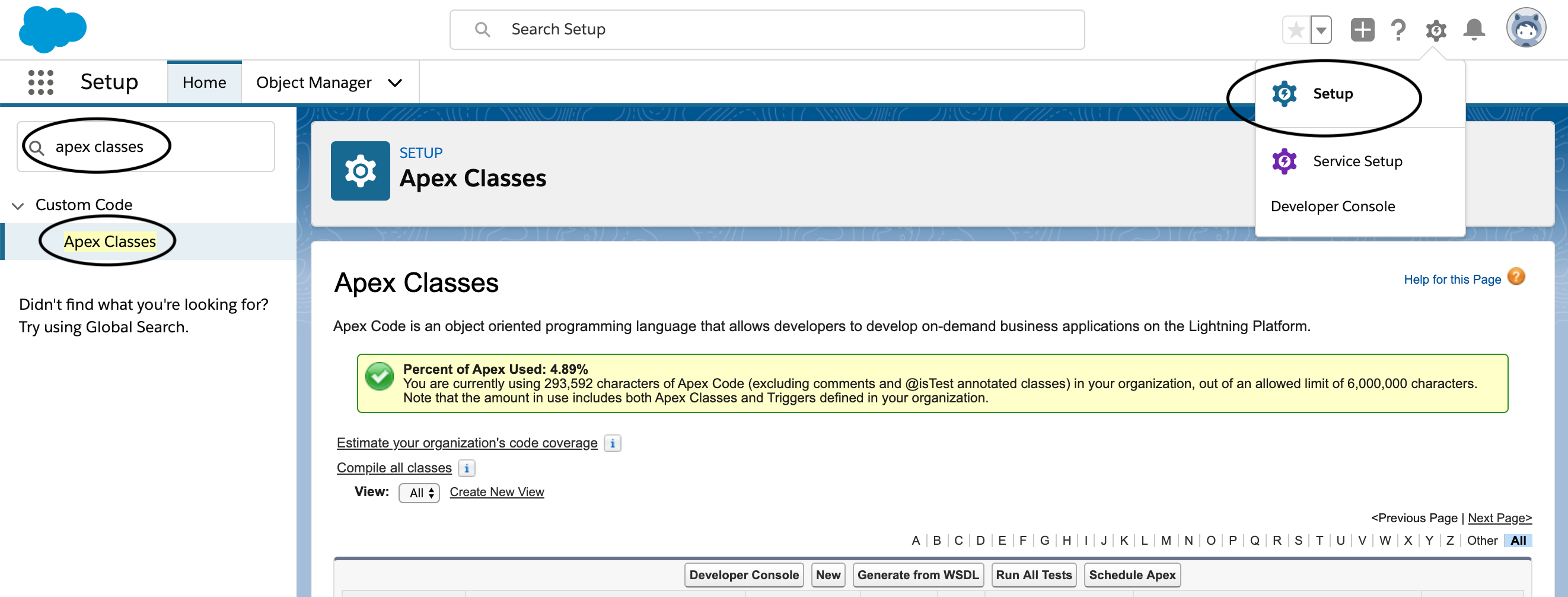The image size is (1568, 597).
Task: Collapse the Custom Code section
Action: 18,205
